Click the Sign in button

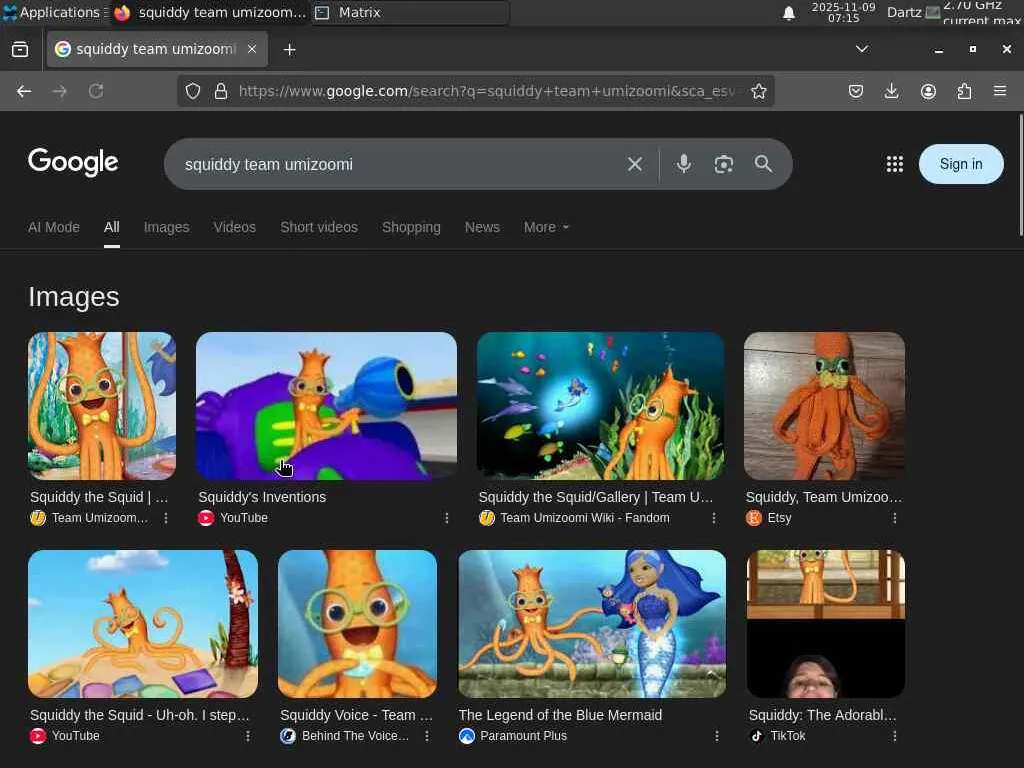[x=961, y=164]
